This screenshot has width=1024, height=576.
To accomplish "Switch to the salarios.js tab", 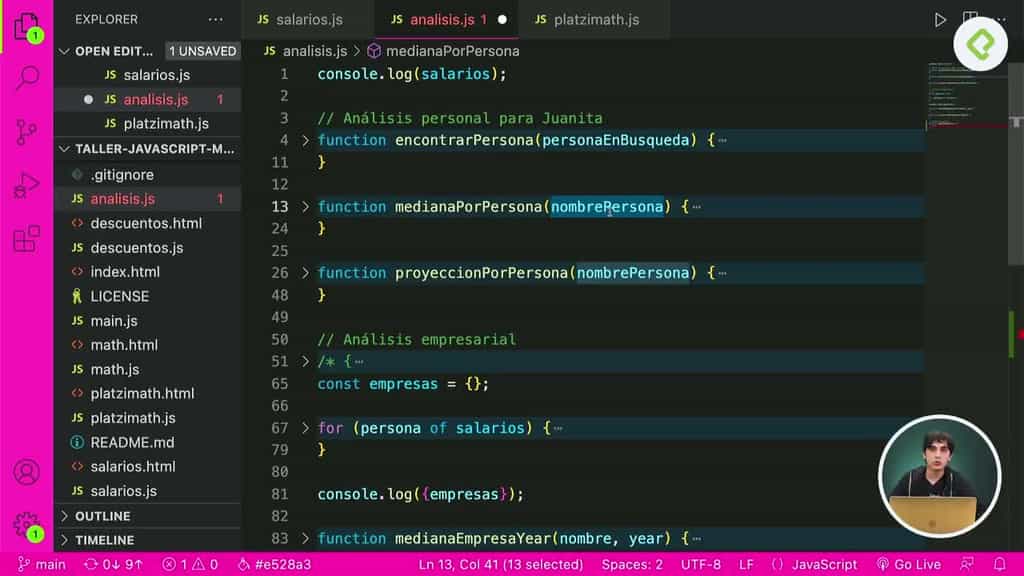I will 307,18.
